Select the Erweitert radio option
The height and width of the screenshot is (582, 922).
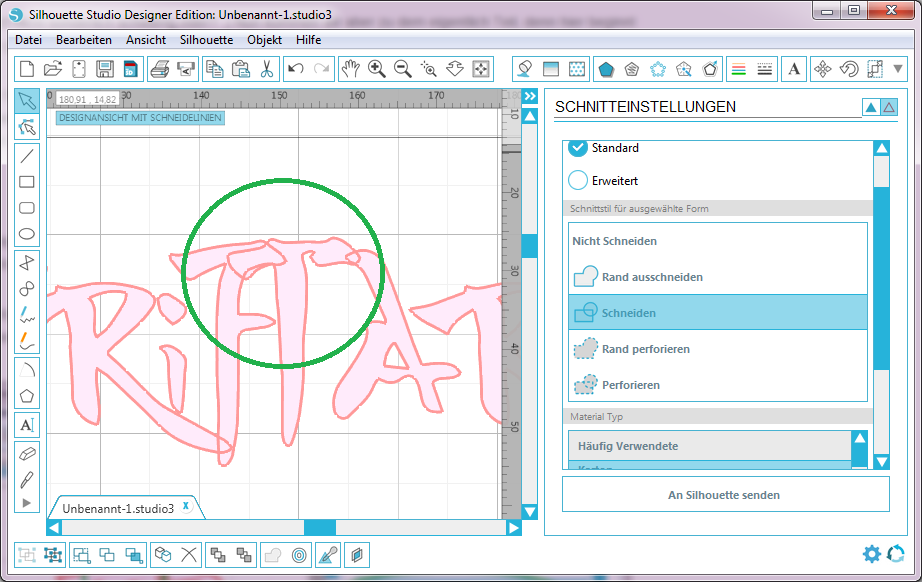point(578,181)
